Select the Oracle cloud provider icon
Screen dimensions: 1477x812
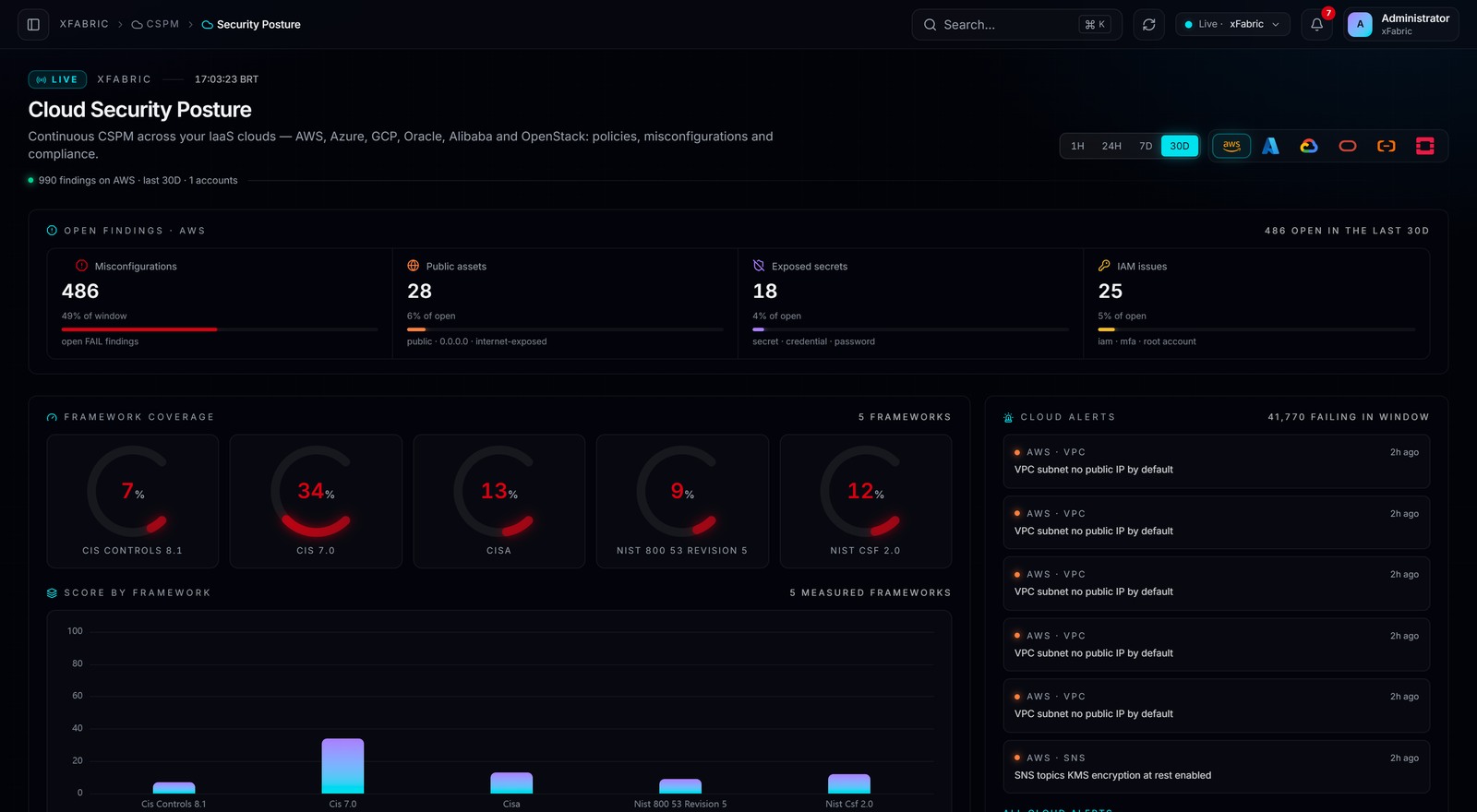click(x=1348, y=146)
